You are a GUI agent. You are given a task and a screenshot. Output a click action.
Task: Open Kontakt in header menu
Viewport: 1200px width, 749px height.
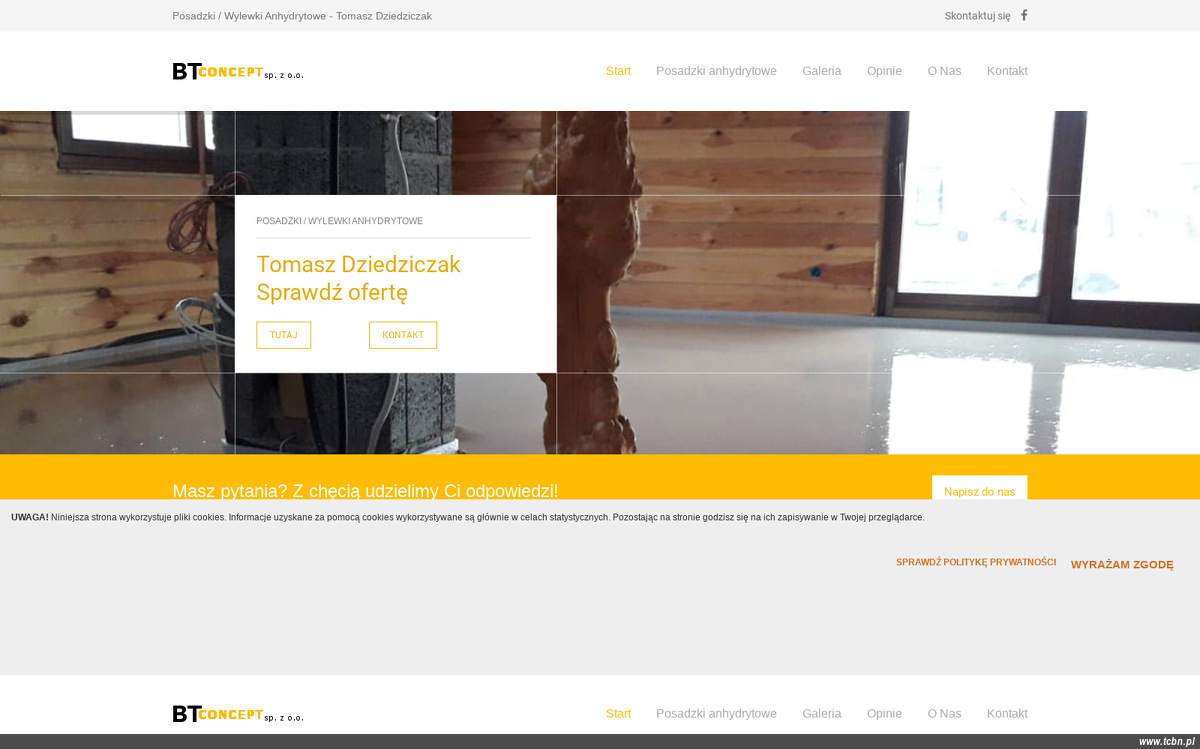pyautogui.click(x=1007, y=71)
